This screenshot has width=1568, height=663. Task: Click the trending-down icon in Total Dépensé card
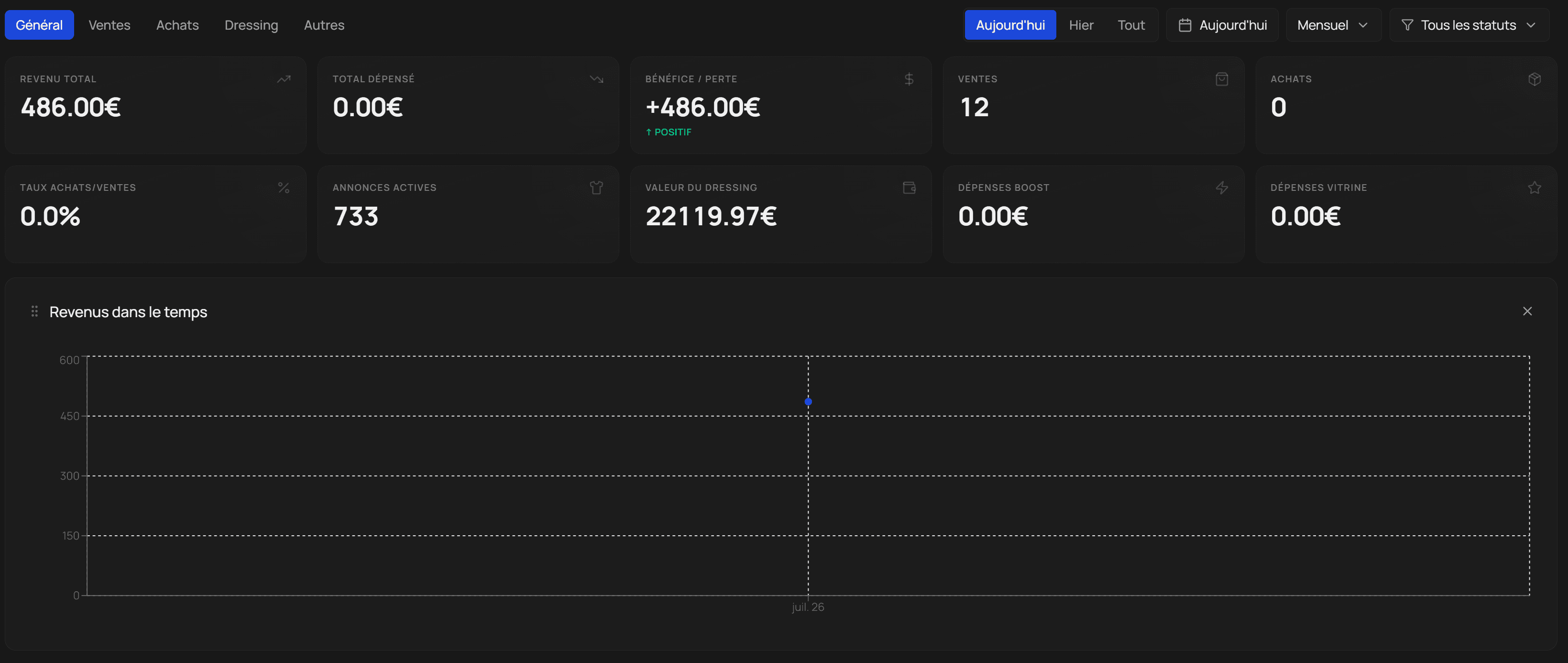tap(596, 79)
